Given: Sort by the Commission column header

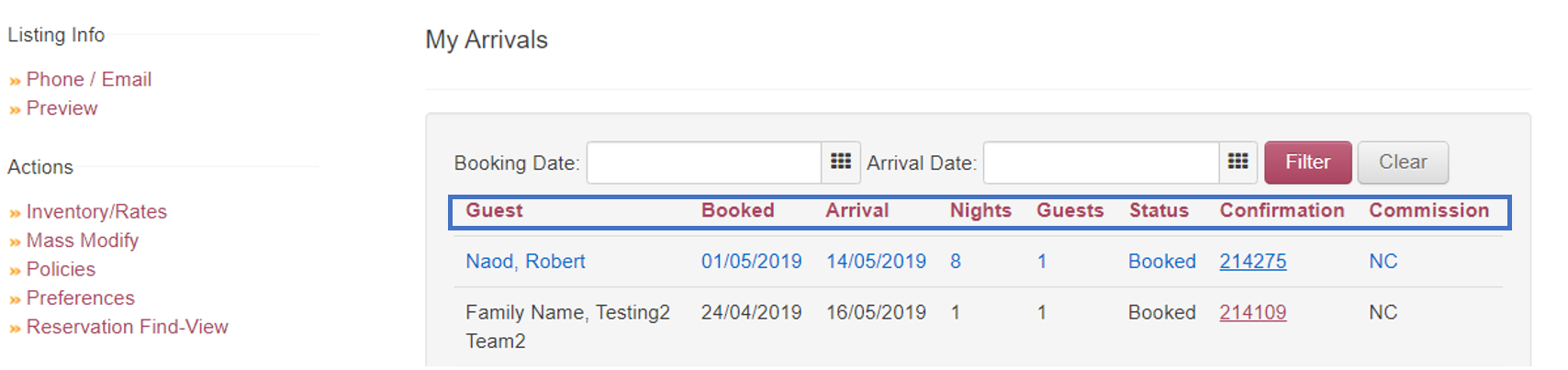Looking at the screenshot, I should coord(1428,210).
